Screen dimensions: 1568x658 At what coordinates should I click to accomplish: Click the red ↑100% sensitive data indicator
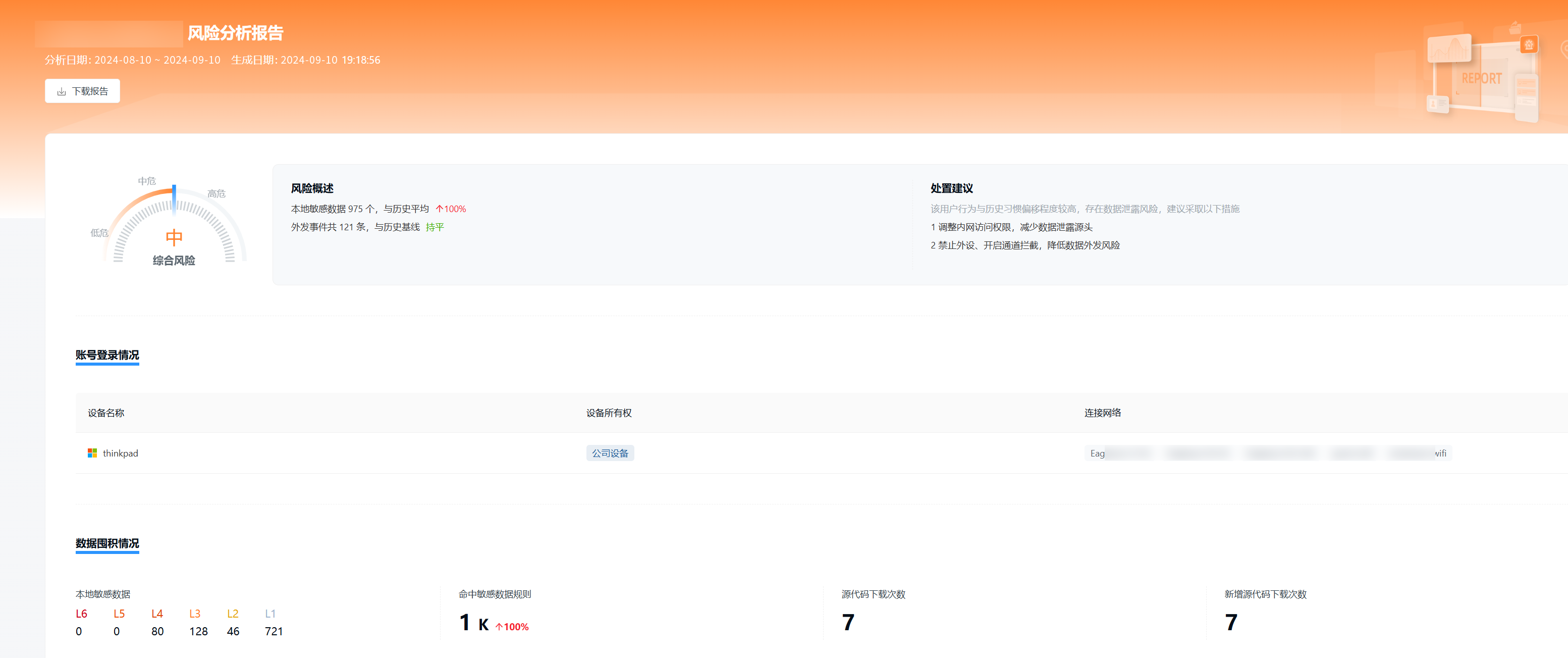(451, 209)
